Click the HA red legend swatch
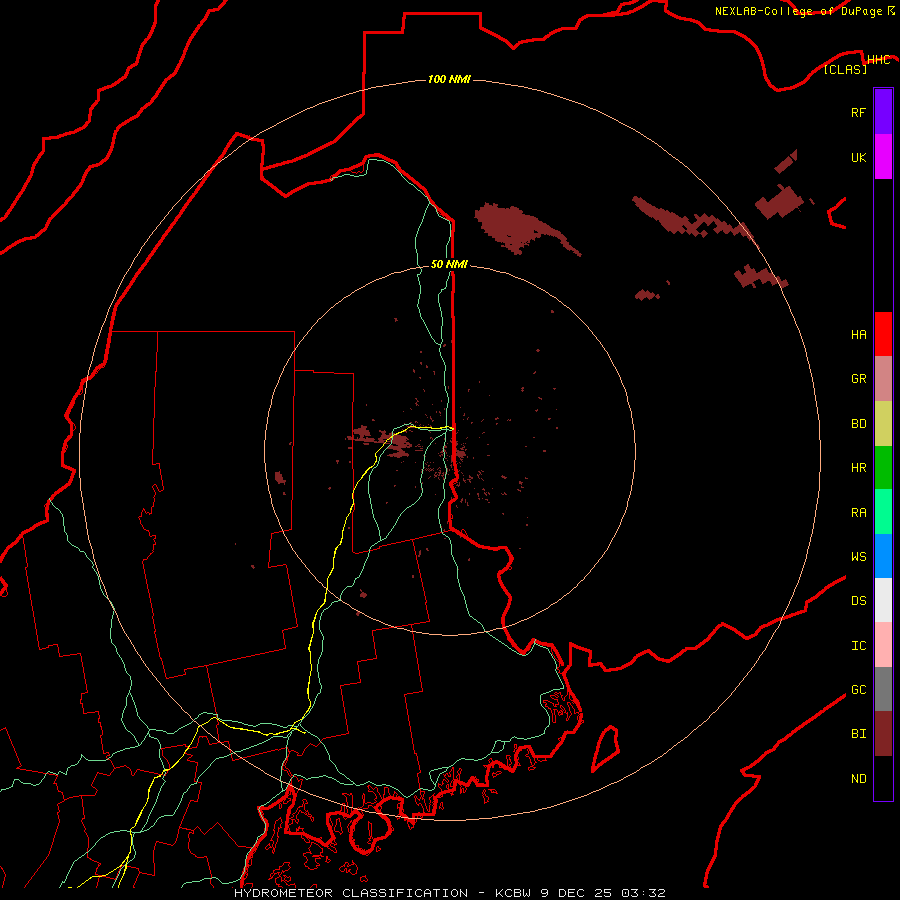This screenshot has height=900, width=900. (883, 334)
